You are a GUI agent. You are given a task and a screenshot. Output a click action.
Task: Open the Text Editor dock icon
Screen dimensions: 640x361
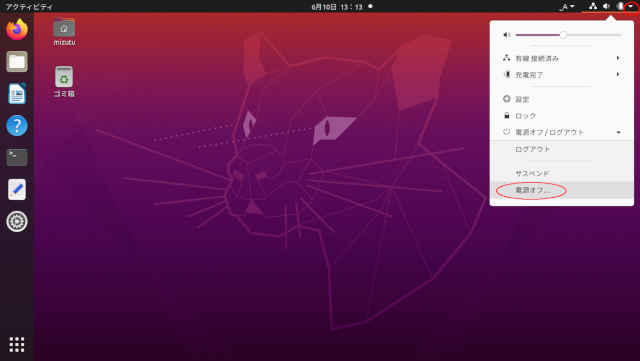[x=17, y=189]
